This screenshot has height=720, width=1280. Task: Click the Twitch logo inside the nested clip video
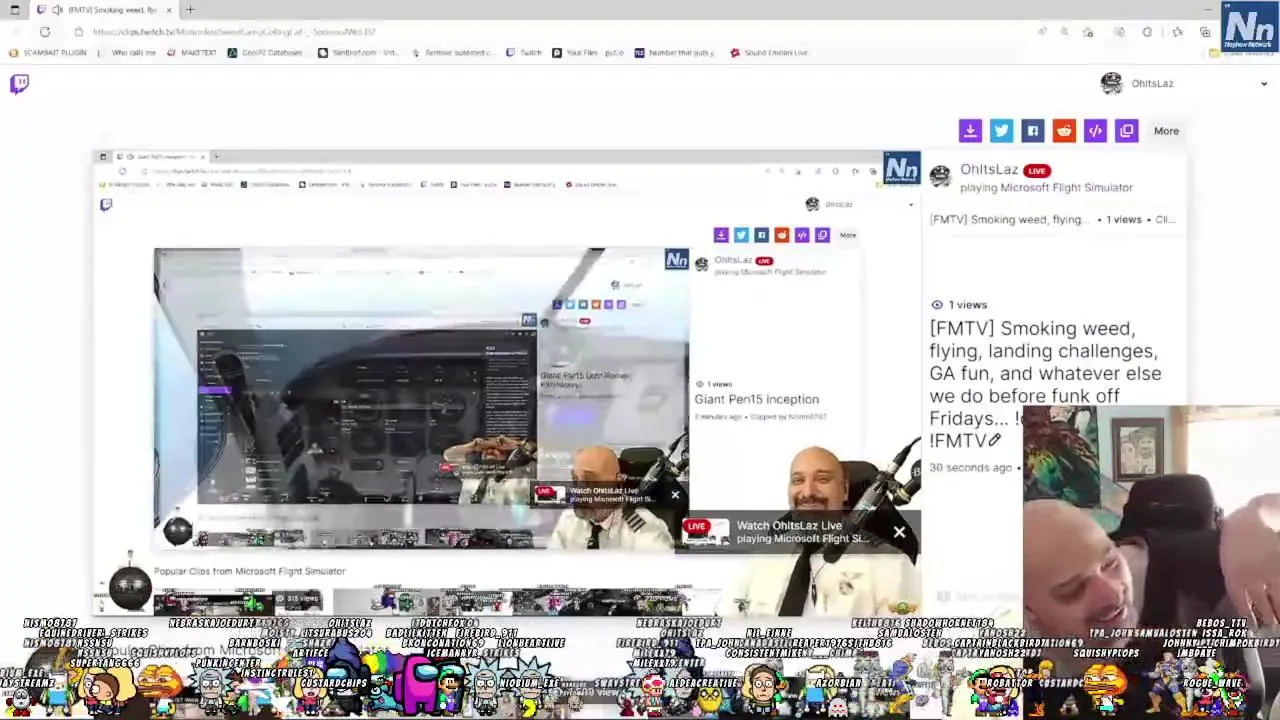(x=106, y=205)
